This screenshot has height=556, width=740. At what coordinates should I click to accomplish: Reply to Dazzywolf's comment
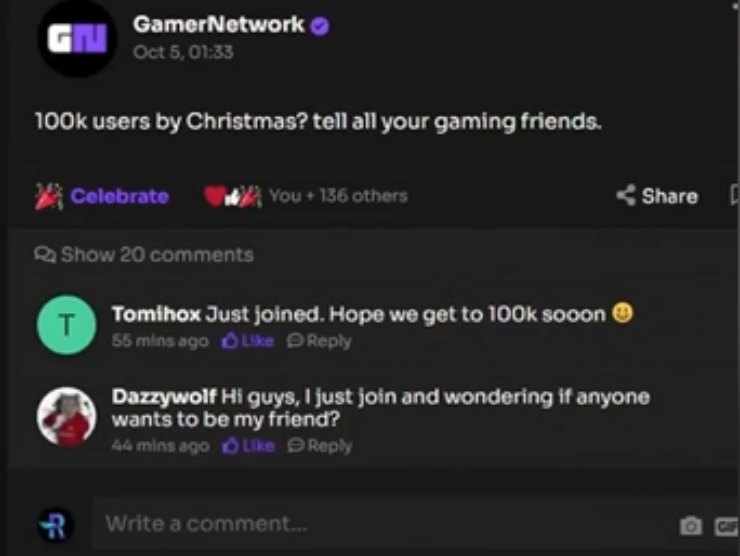tap(320, 446)
